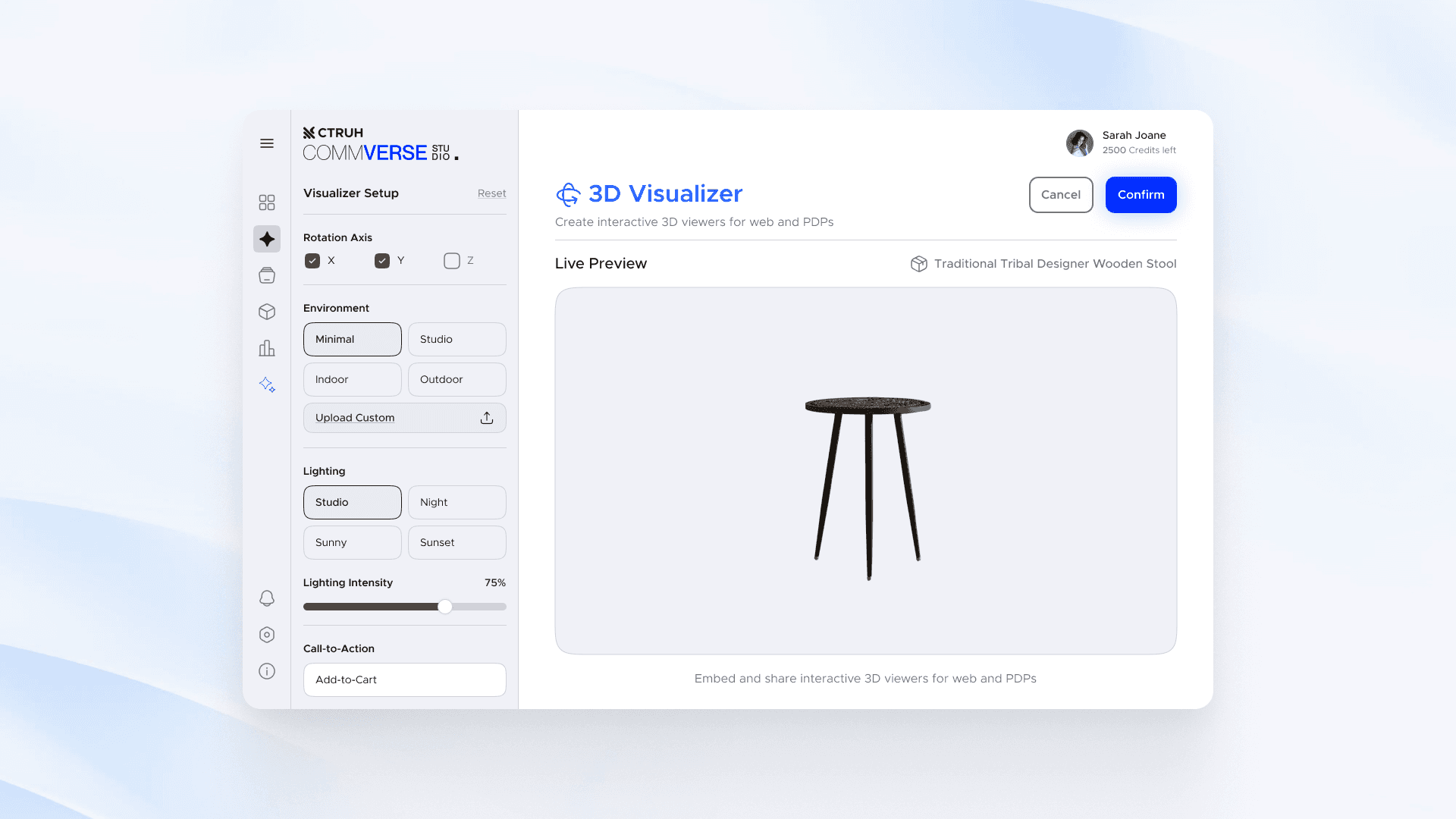This screenshot has height=819, width=1456.
Task: Uncheck the X rotation axis checkbox
Action: tap(312, 261)
